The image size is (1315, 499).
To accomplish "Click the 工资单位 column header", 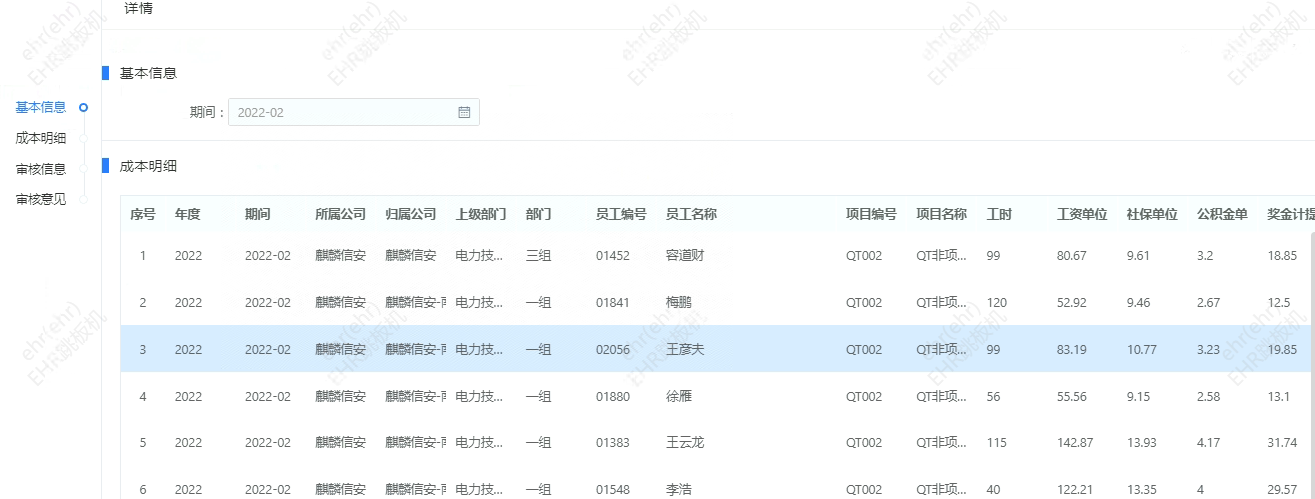I will point(1082,215).
